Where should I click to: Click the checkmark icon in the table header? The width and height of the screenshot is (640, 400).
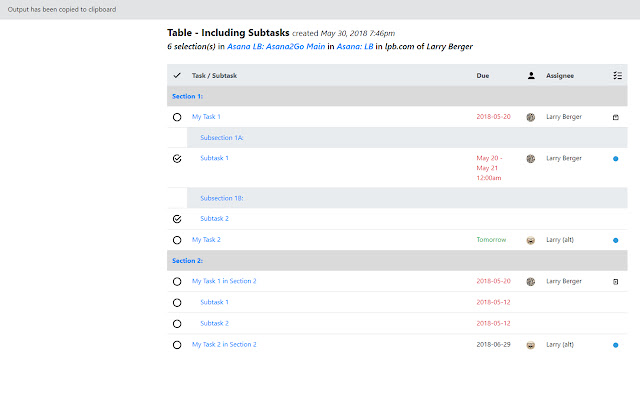point(177,75)
